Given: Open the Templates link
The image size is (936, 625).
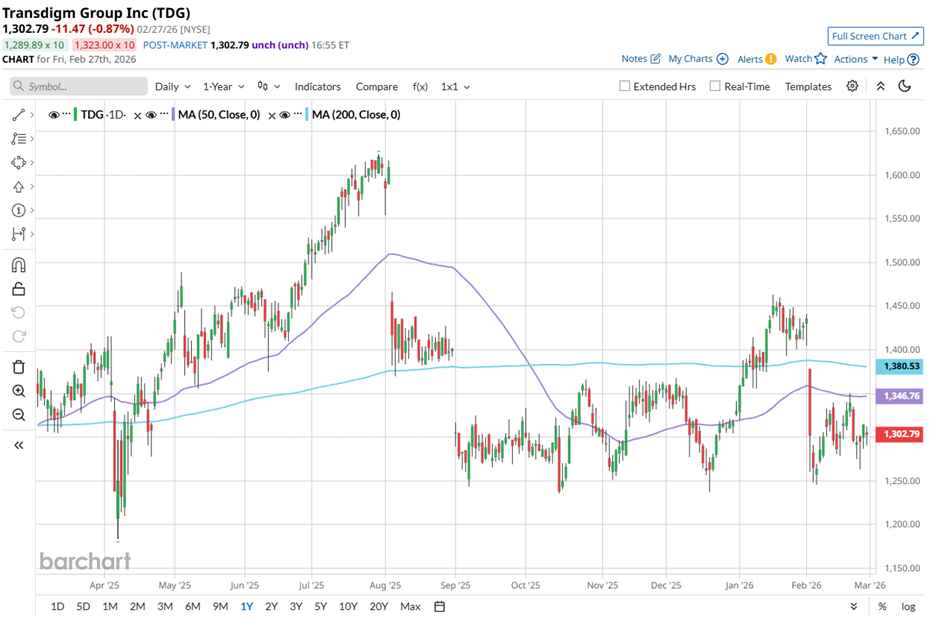Looking at the screenshot, I should point(808,87).
